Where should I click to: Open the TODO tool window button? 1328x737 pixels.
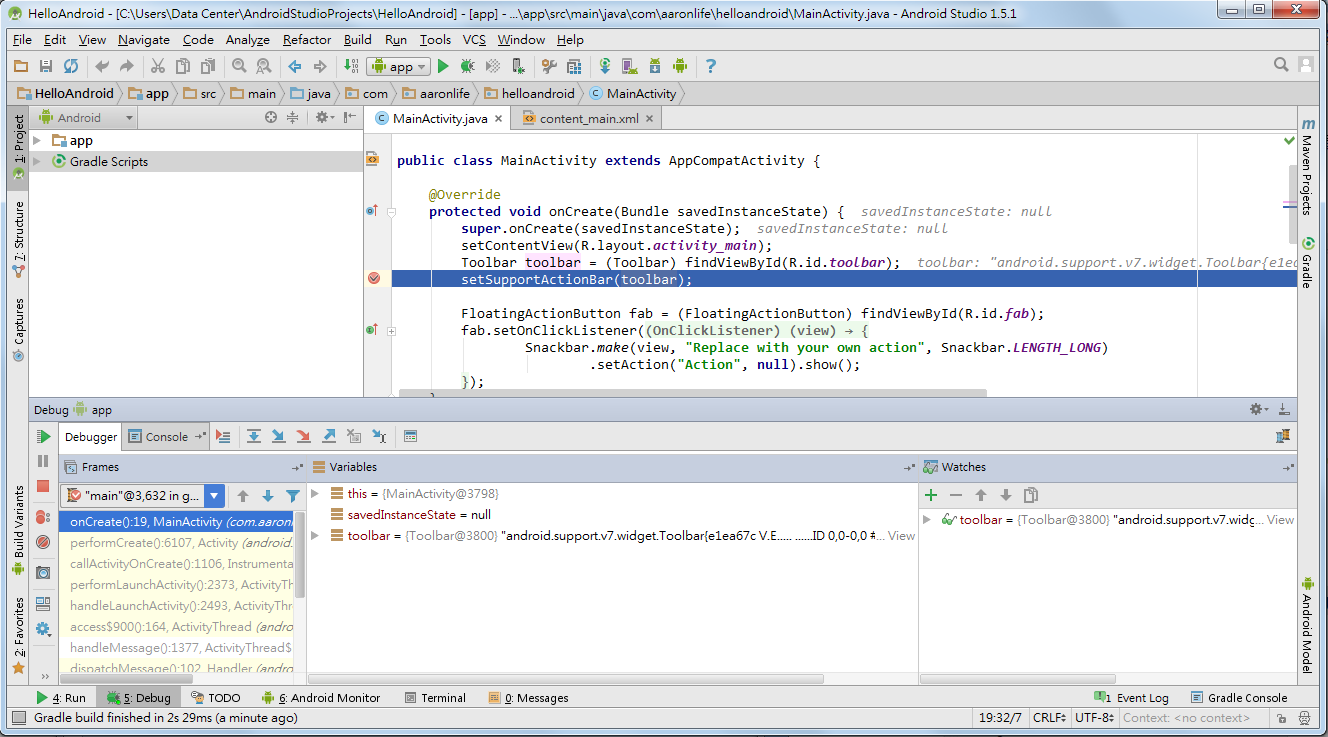point(214,698)
